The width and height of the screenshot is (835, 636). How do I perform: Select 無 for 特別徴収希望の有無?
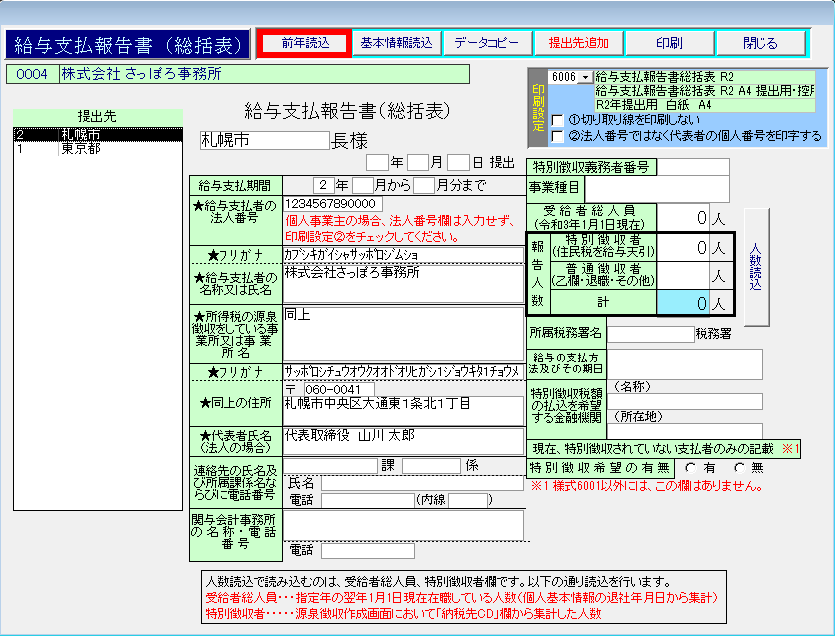tap(739, 467)
